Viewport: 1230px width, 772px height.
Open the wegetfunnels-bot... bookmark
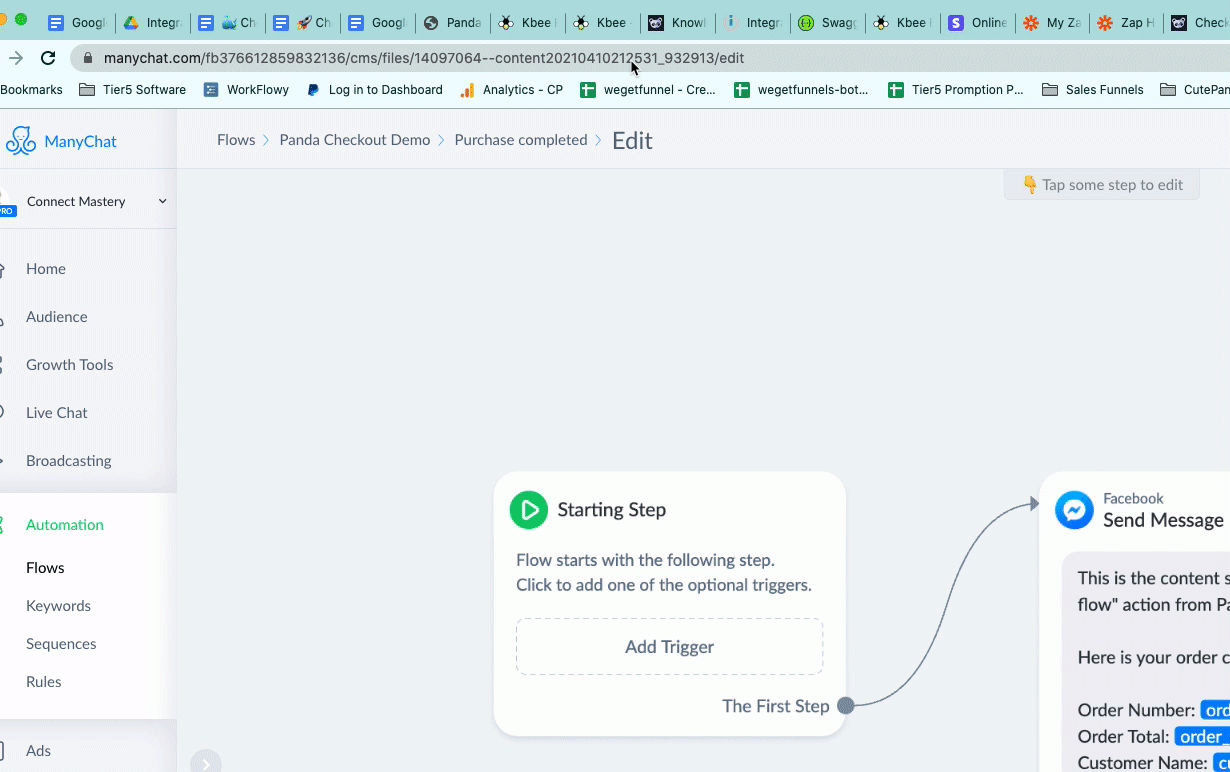[801, 90]
